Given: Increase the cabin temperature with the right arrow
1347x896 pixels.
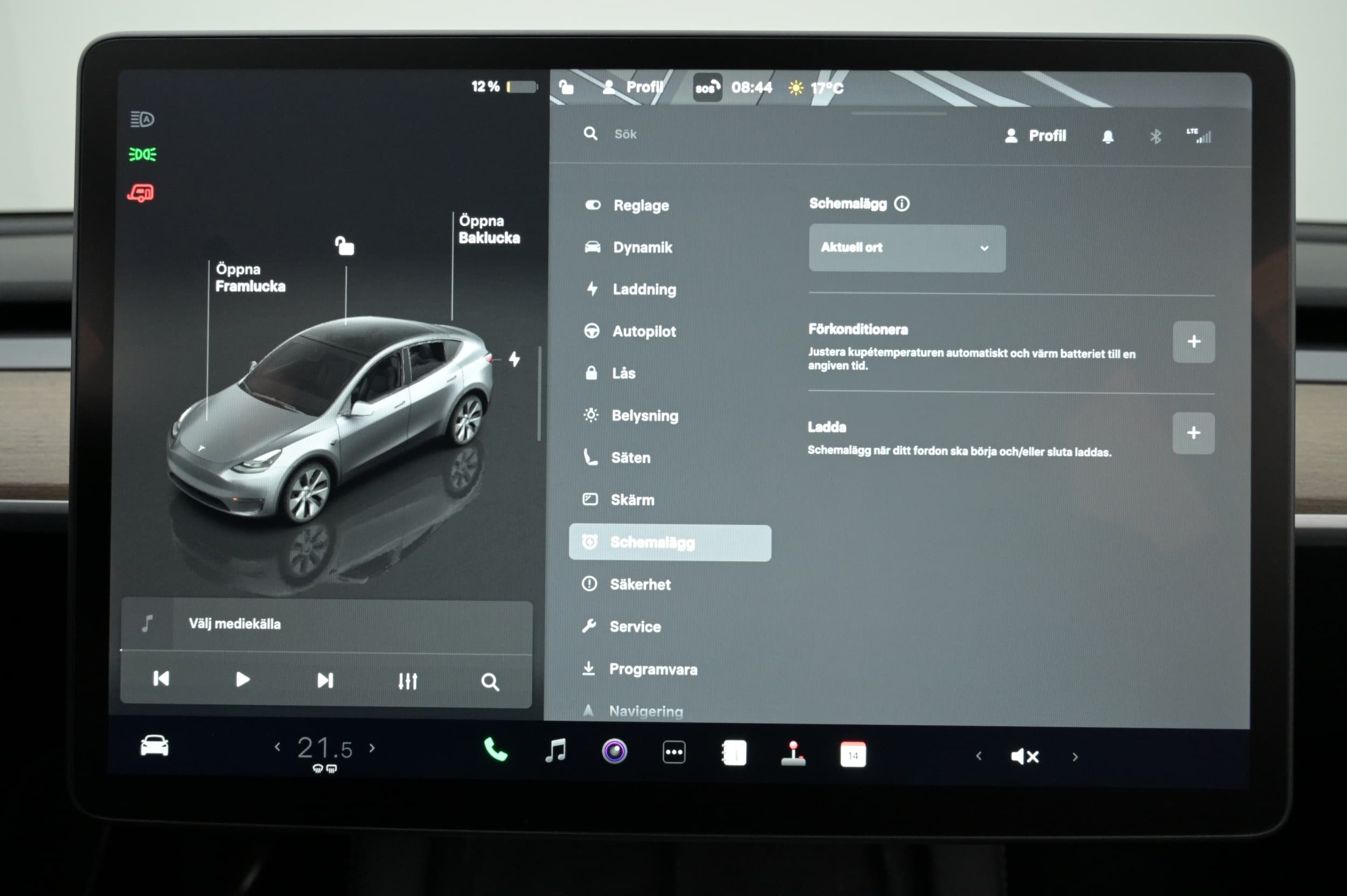Looking at the screenshot, I should [x=373, y=748].
